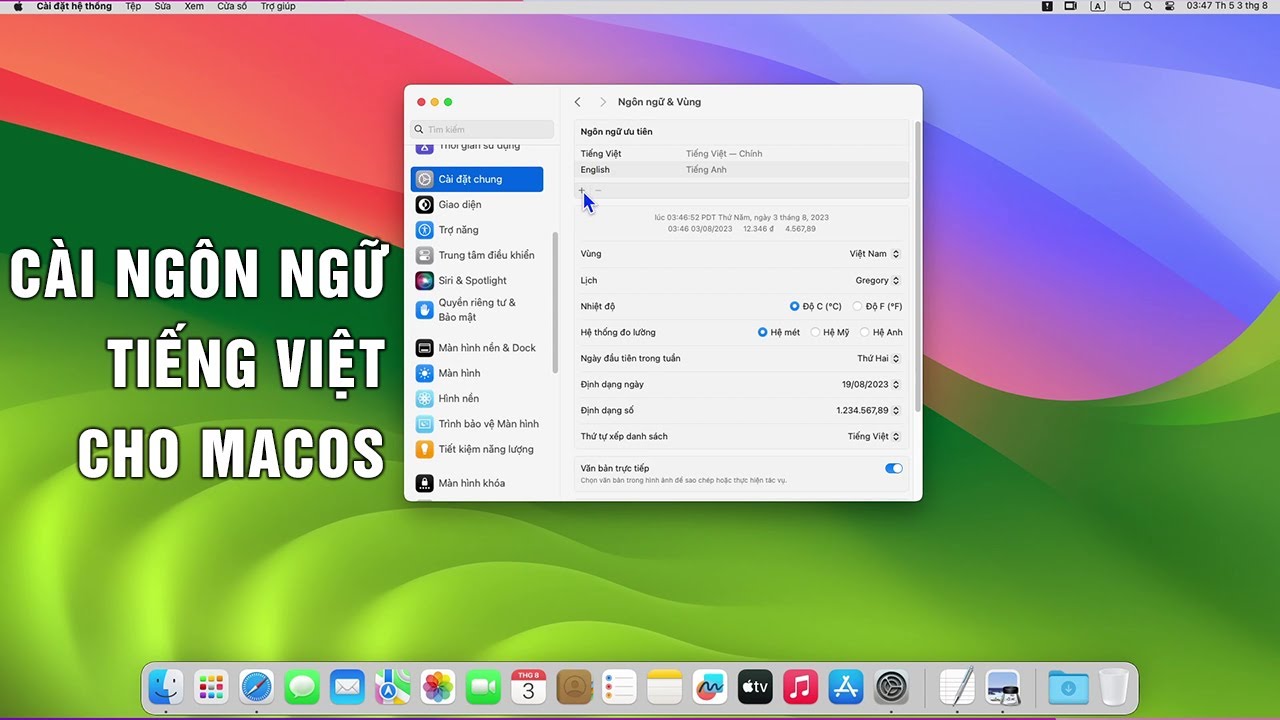The width and height of the screenshot is (1280, 720).
Task: Click the back arrow in Ngôn ngữ & Vùng
Action: (x=577, y=101)
